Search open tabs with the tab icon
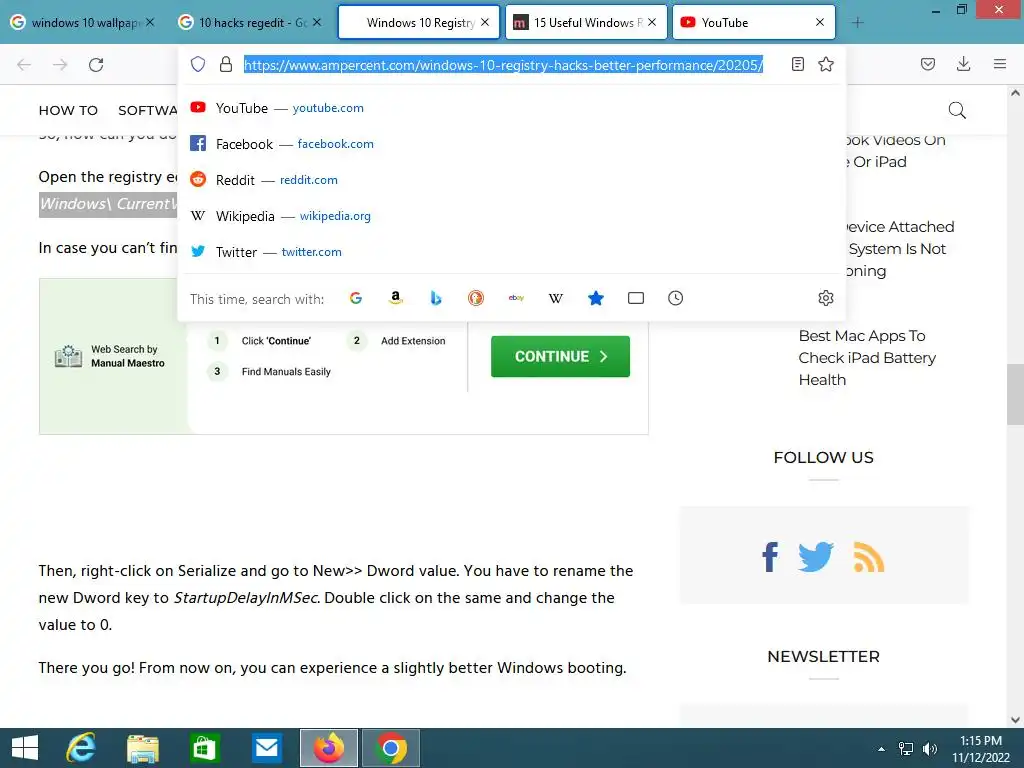The image size is (1024, 768). click(635, 298)
